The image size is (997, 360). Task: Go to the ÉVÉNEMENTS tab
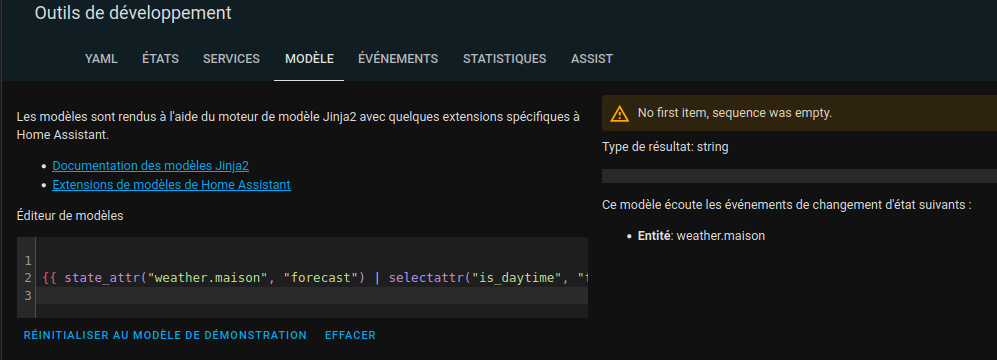coord(398,59)
